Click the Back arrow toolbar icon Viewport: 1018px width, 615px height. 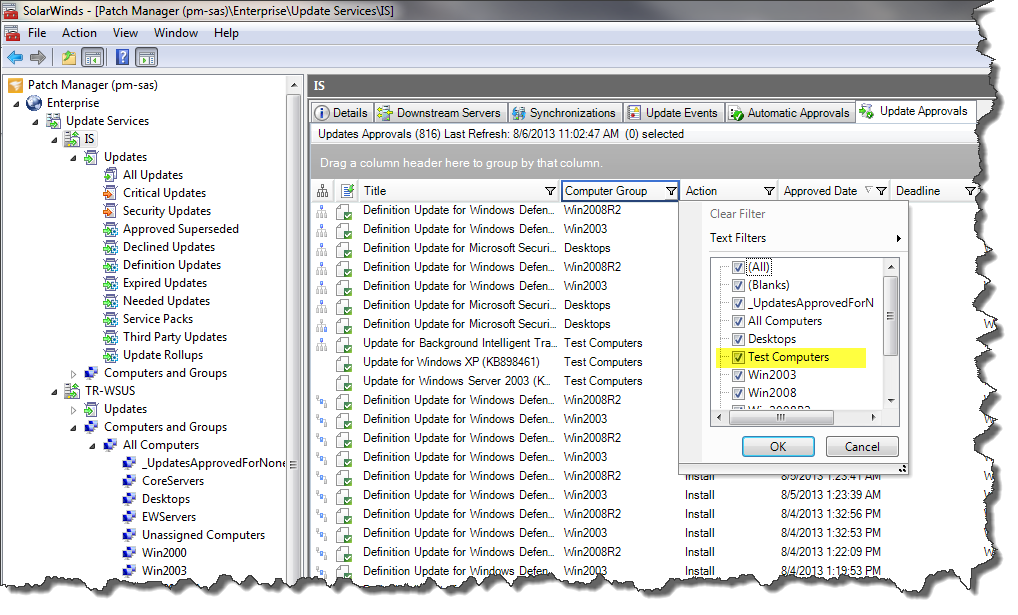point(15,58)
